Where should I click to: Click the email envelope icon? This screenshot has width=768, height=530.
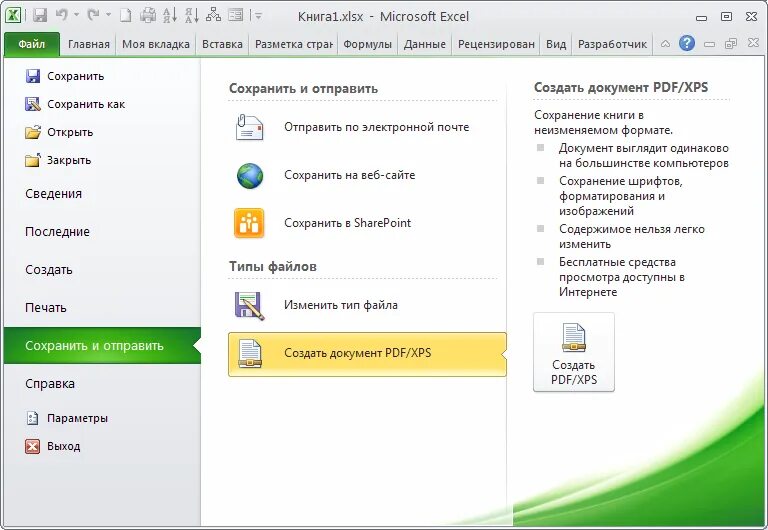249,127
